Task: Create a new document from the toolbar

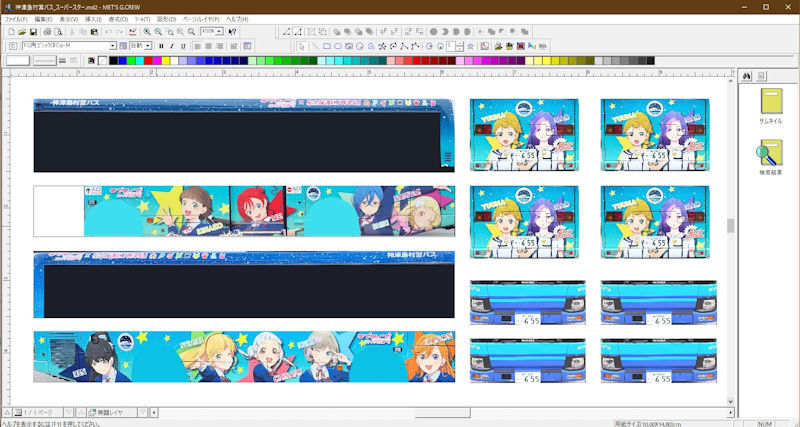Action: tap(11, 32)
